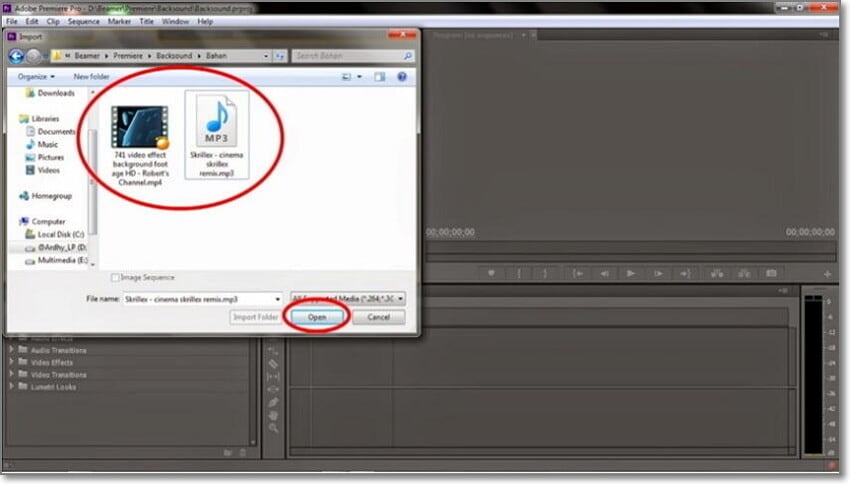The width and height of the screenshot is (850, 484).
Task: Expand the Lumetri Looks folder
Action: click(x=11, y=386)
